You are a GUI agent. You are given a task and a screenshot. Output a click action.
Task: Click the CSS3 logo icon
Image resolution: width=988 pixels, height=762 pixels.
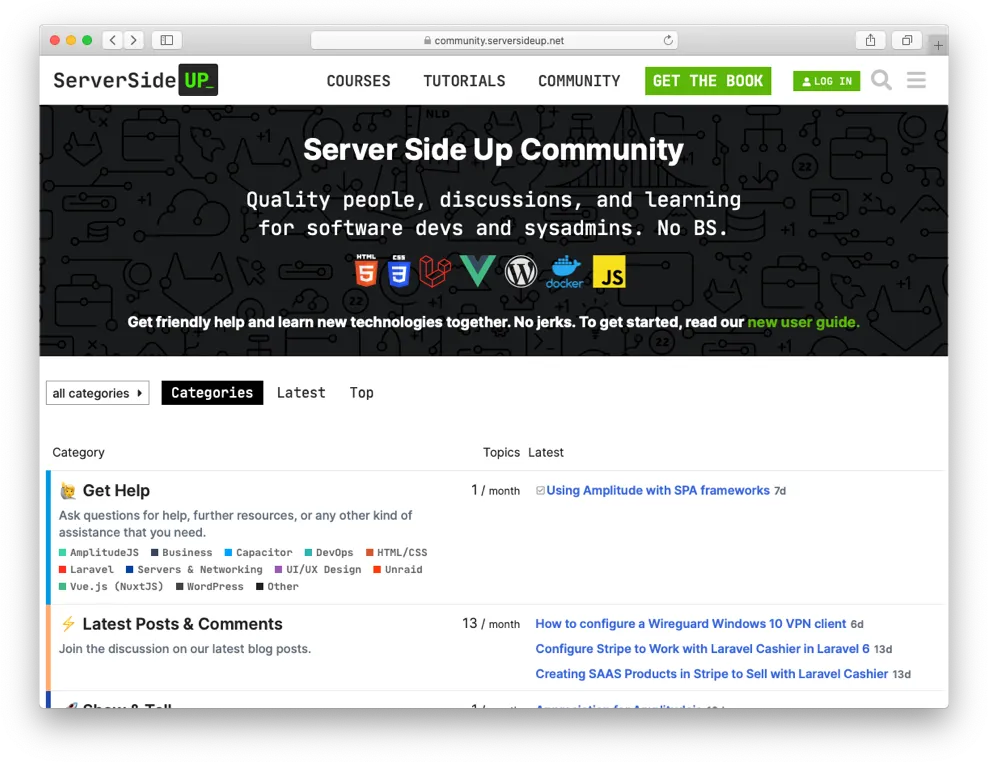(399, 271)
